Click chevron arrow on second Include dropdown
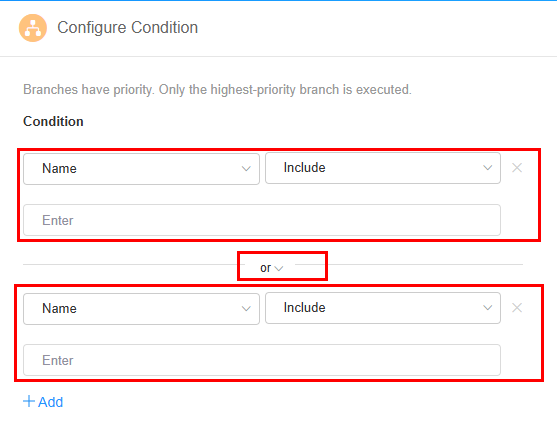 pyautogui.click(x=487, y=308)
